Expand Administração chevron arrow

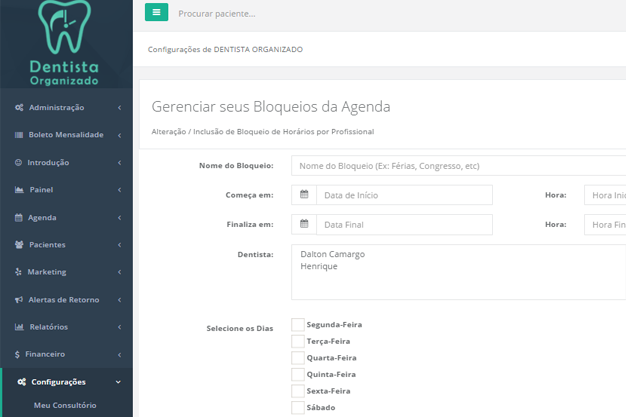[119, 108]
